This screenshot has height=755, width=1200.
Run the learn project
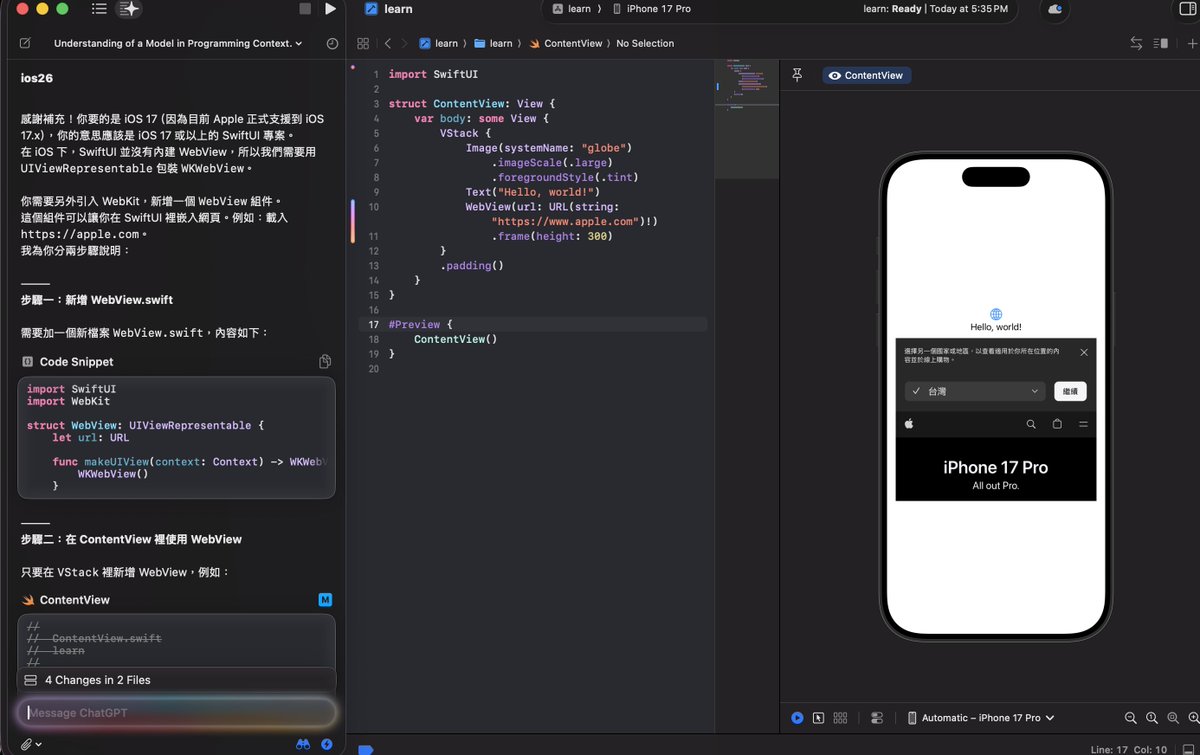point(331,9)
